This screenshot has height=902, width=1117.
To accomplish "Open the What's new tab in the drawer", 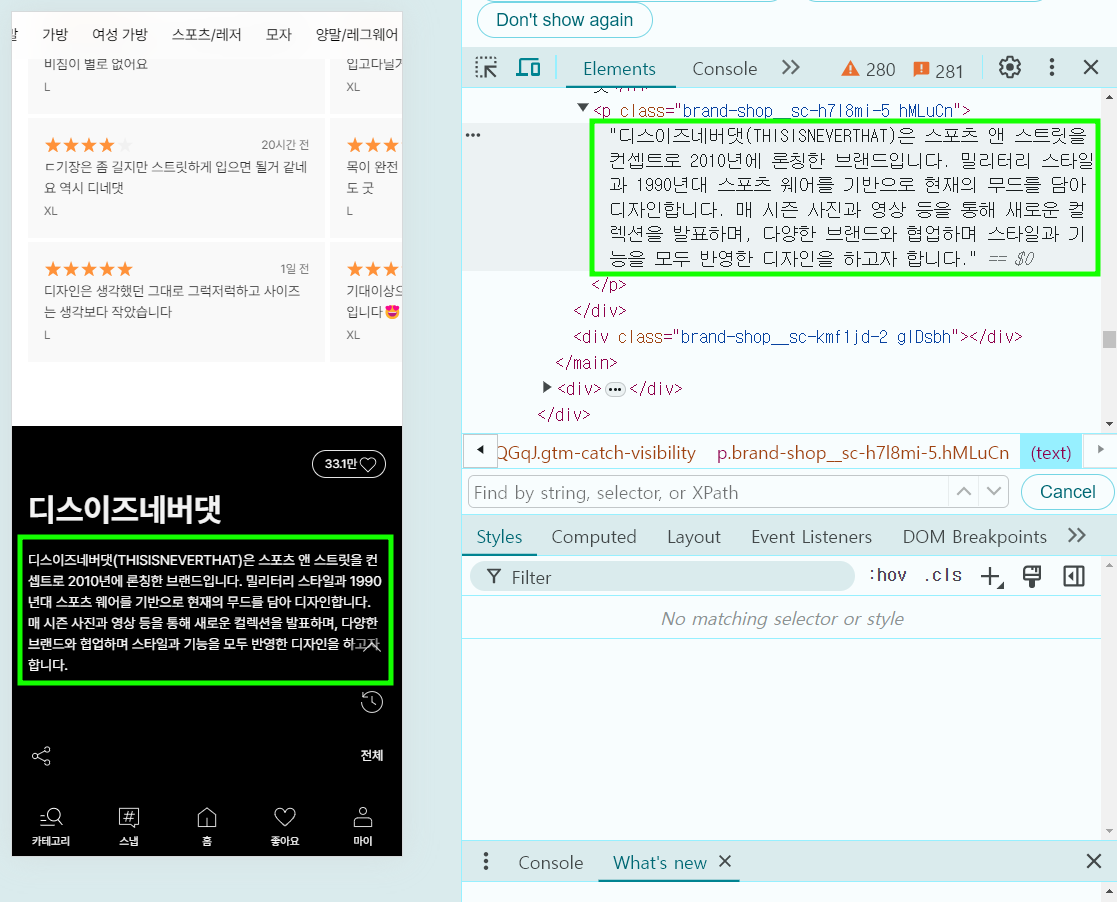I will [658, 862].
